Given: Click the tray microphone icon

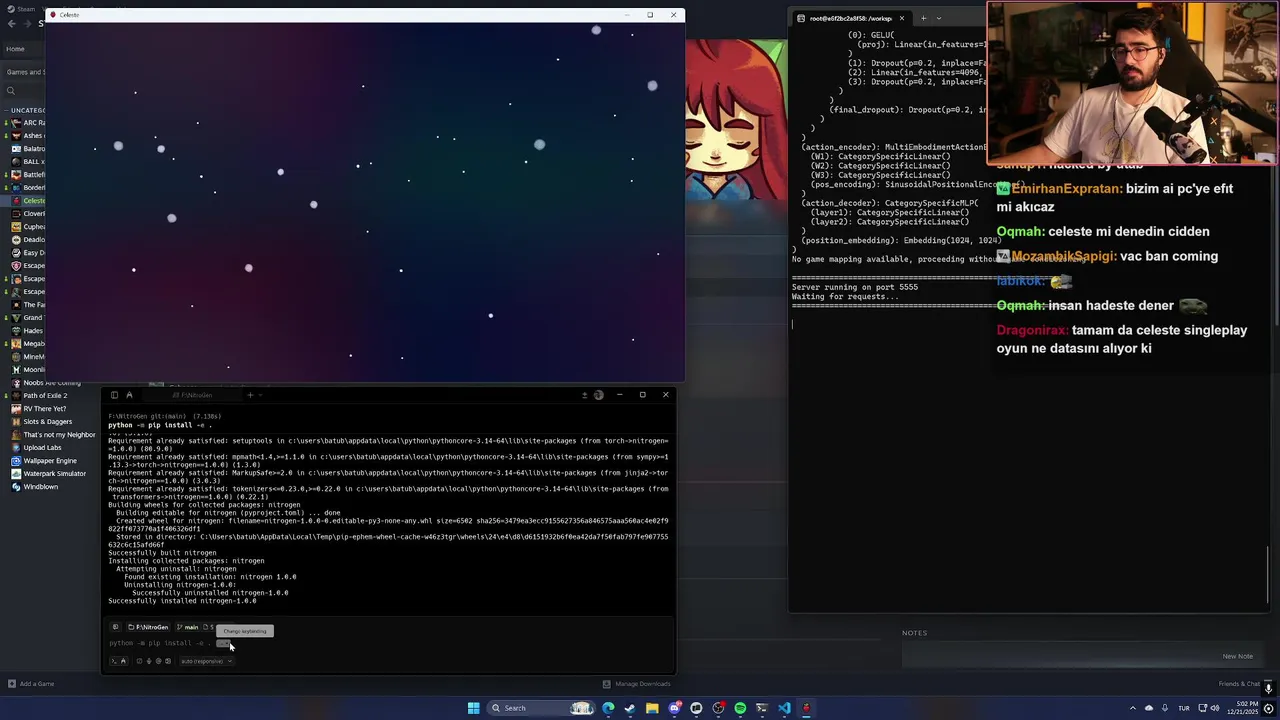Looking at the screenshot, I should point(1165,708).
